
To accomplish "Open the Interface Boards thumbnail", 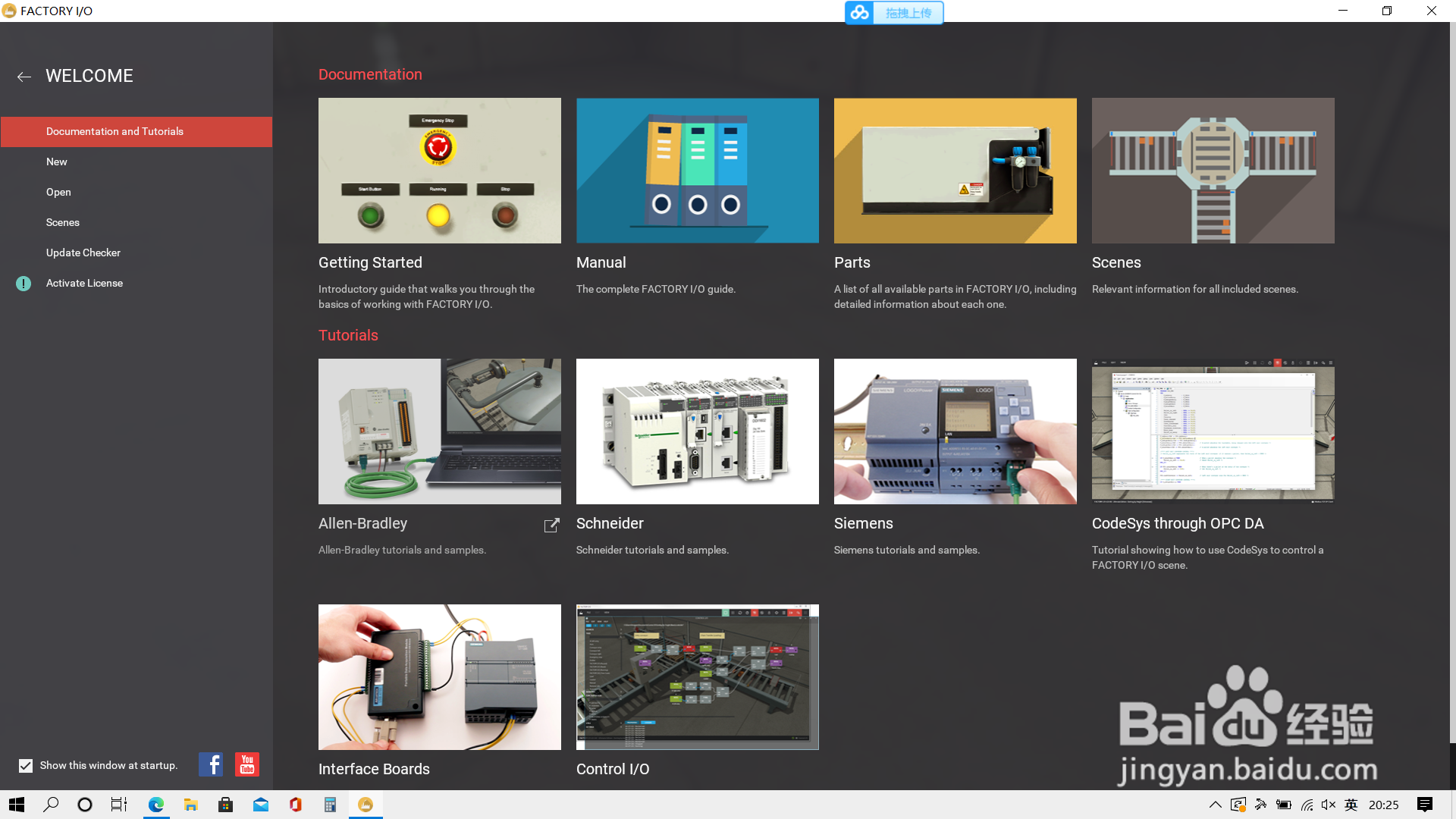I will pyautogui.click(x=440, y=677).
